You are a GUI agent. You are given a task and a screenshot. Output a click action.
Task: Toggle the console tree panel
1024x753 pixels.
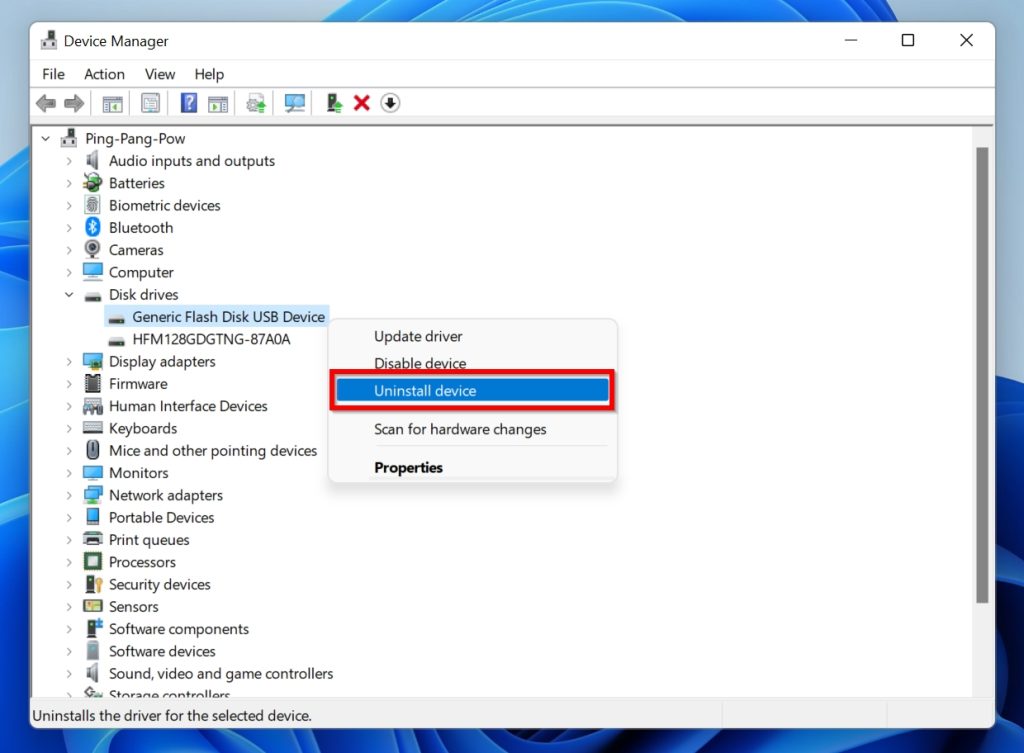tap(112, 103)
